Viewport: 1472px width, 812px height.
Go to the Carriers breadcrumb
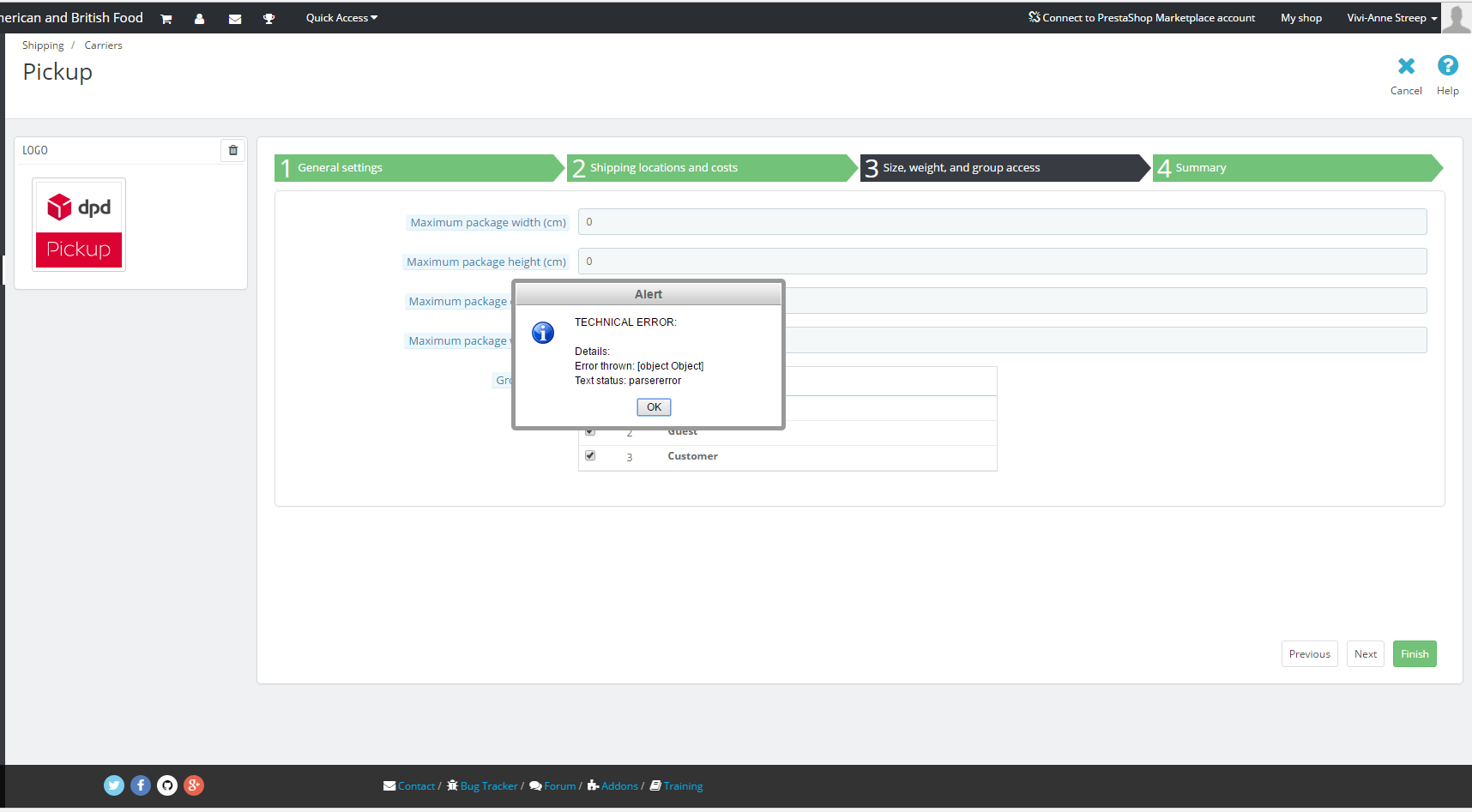(103, 45)
